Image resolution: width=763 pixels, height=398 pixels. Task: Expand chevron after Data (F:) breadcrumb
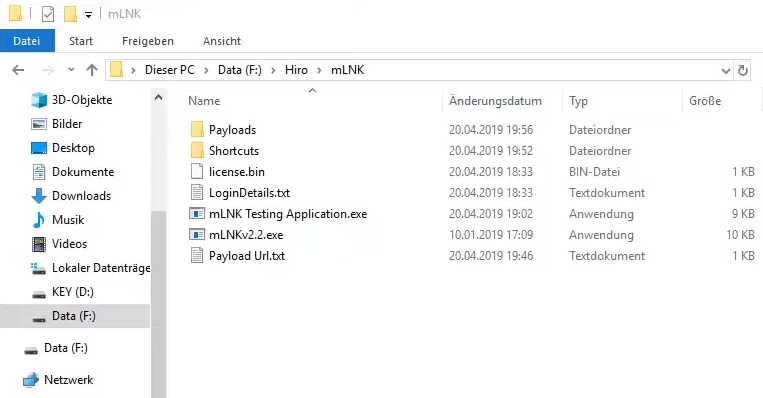(273, 71)
